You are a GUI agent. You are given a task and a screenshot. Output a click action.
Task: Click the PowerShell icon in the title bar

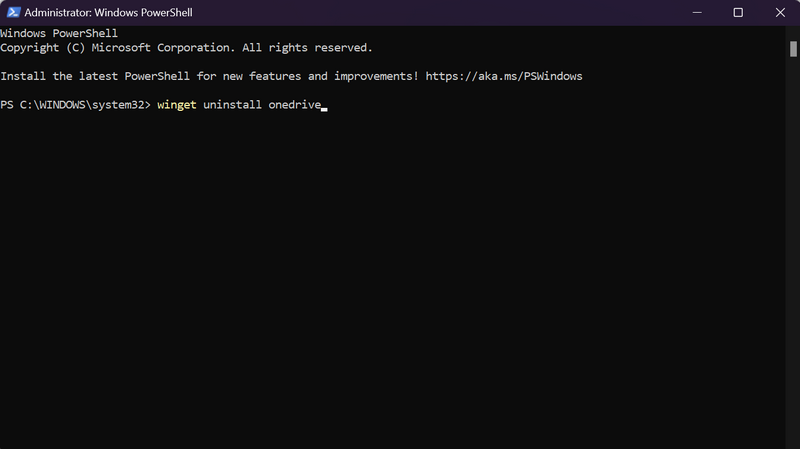11,13
